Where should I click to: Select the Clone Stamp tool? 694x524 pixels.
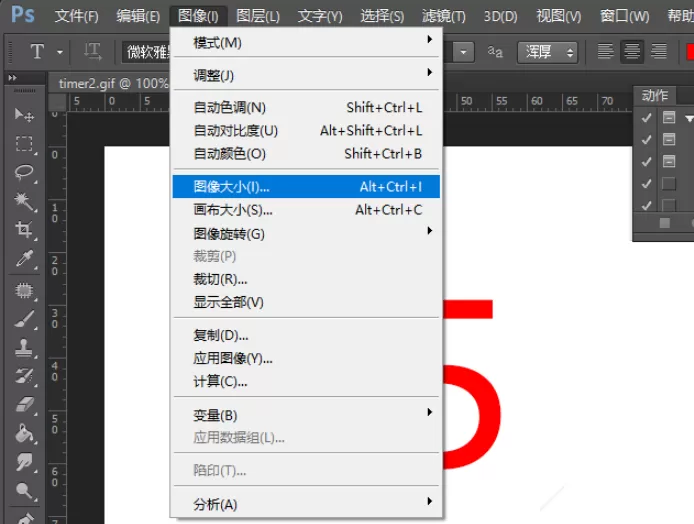point(24,348)
